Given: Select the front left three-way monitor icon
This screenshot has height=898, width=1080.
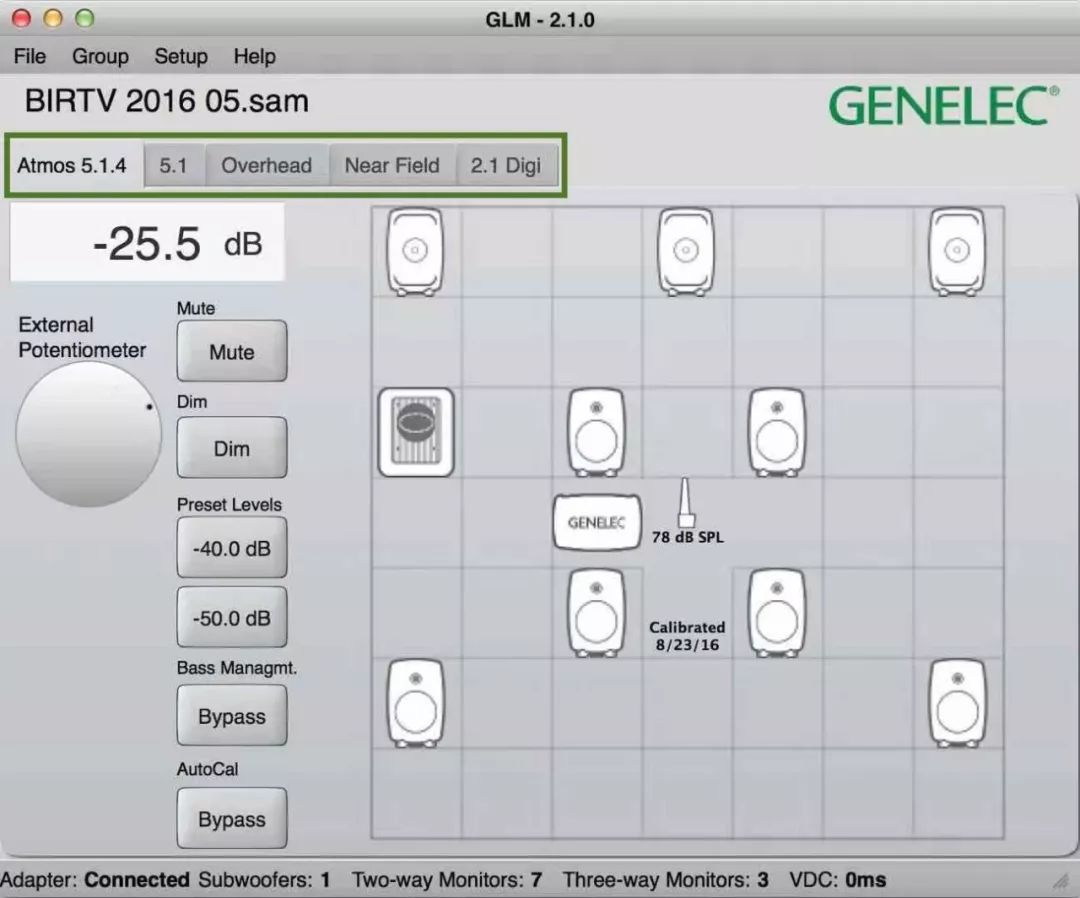Looking at the screenshot, I should pyautogui.click(x=415, y=251).
